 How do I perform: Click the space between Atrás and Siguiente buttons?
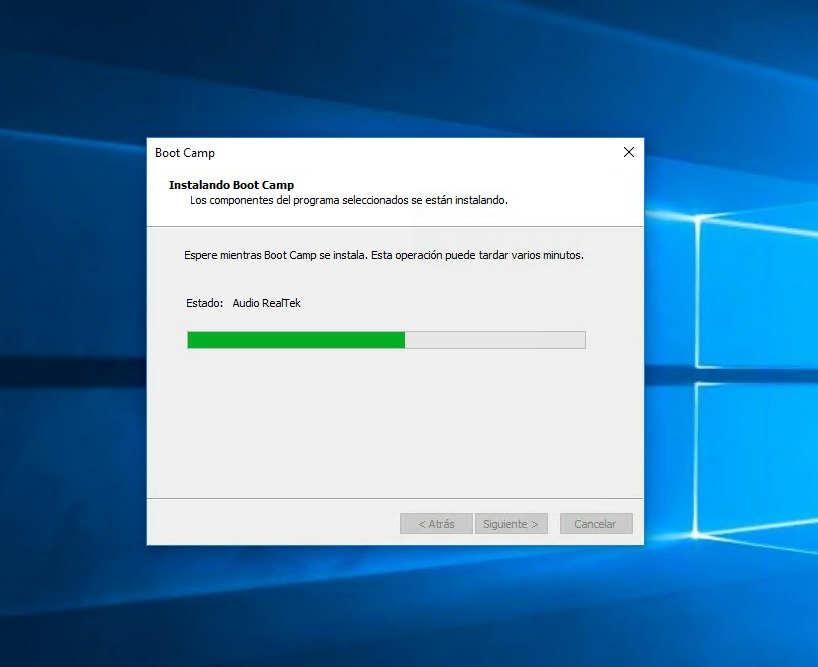click(473, 523)
